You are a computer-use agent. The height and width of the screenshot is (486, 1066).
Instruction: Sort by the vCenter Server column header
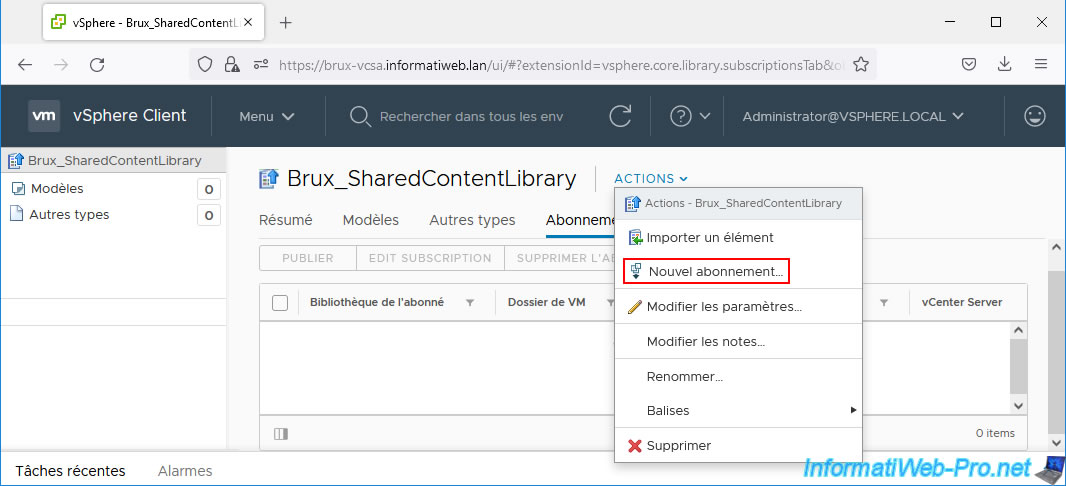pos(961,302)
